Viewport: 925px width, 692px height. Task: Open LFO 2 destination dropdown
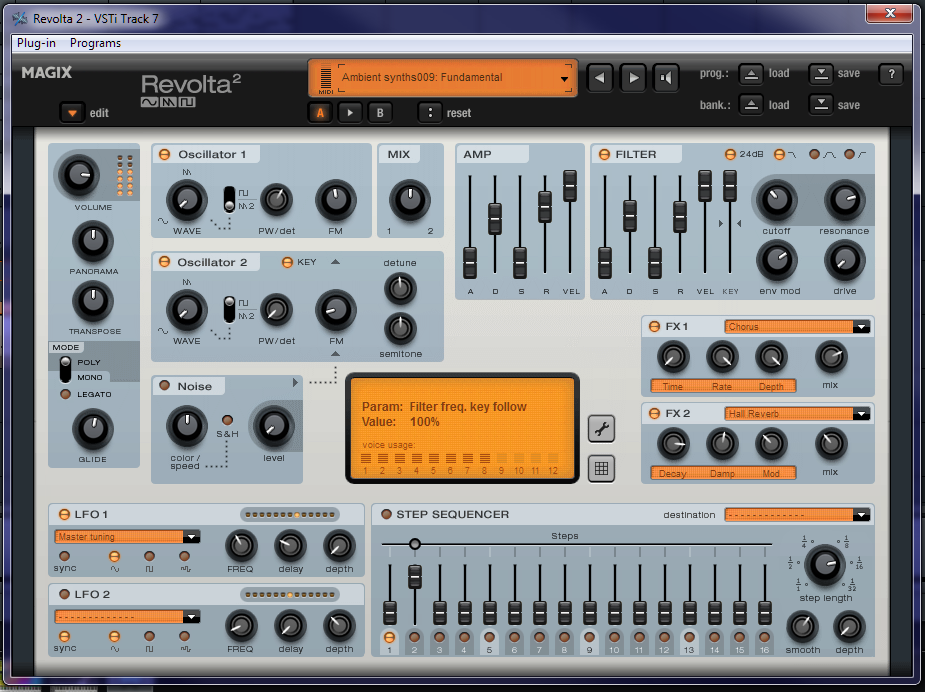tap(127, 617)
